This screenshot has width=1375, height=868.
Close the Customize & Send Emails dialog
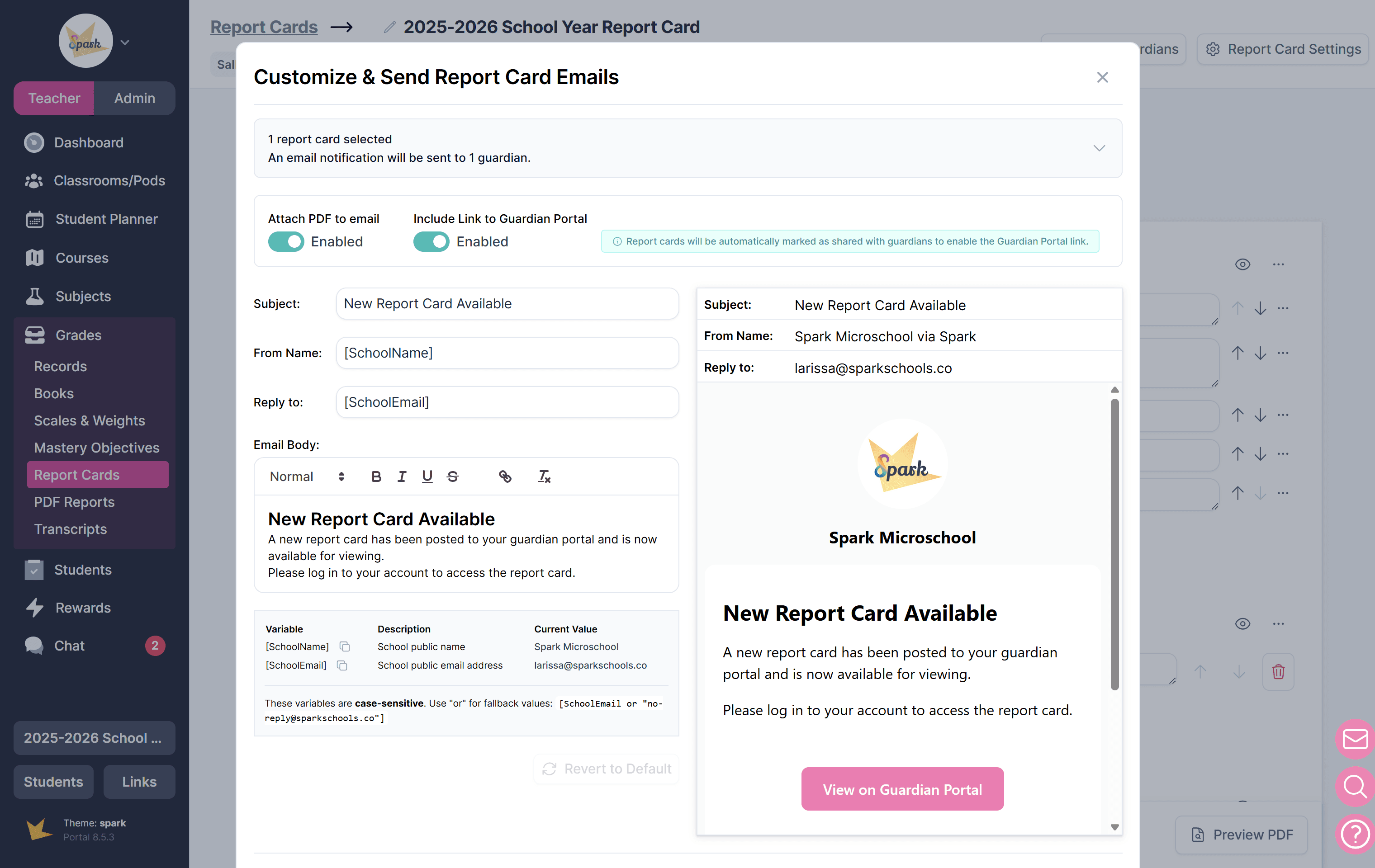point(1102,77)
